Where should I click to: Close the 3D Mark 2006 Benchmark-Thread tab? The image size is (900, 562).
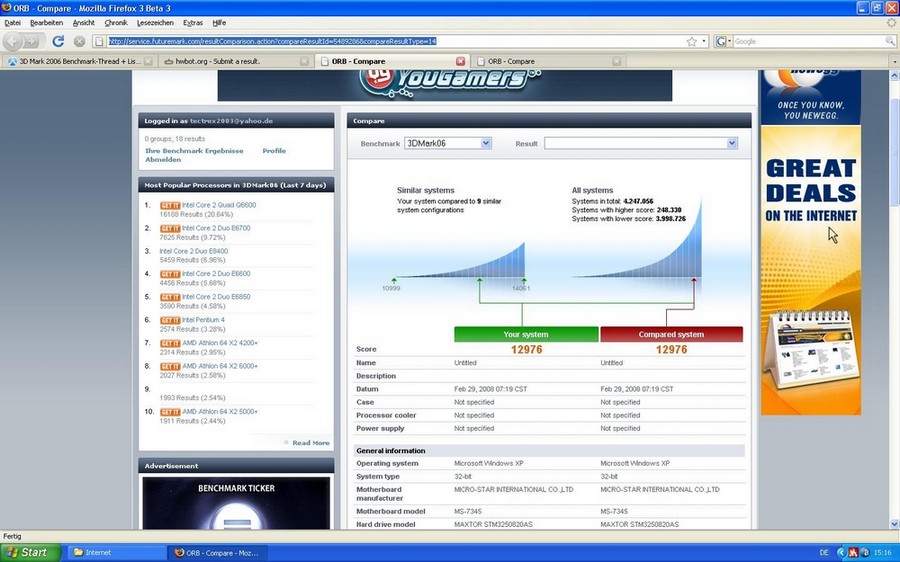point(148,61)
